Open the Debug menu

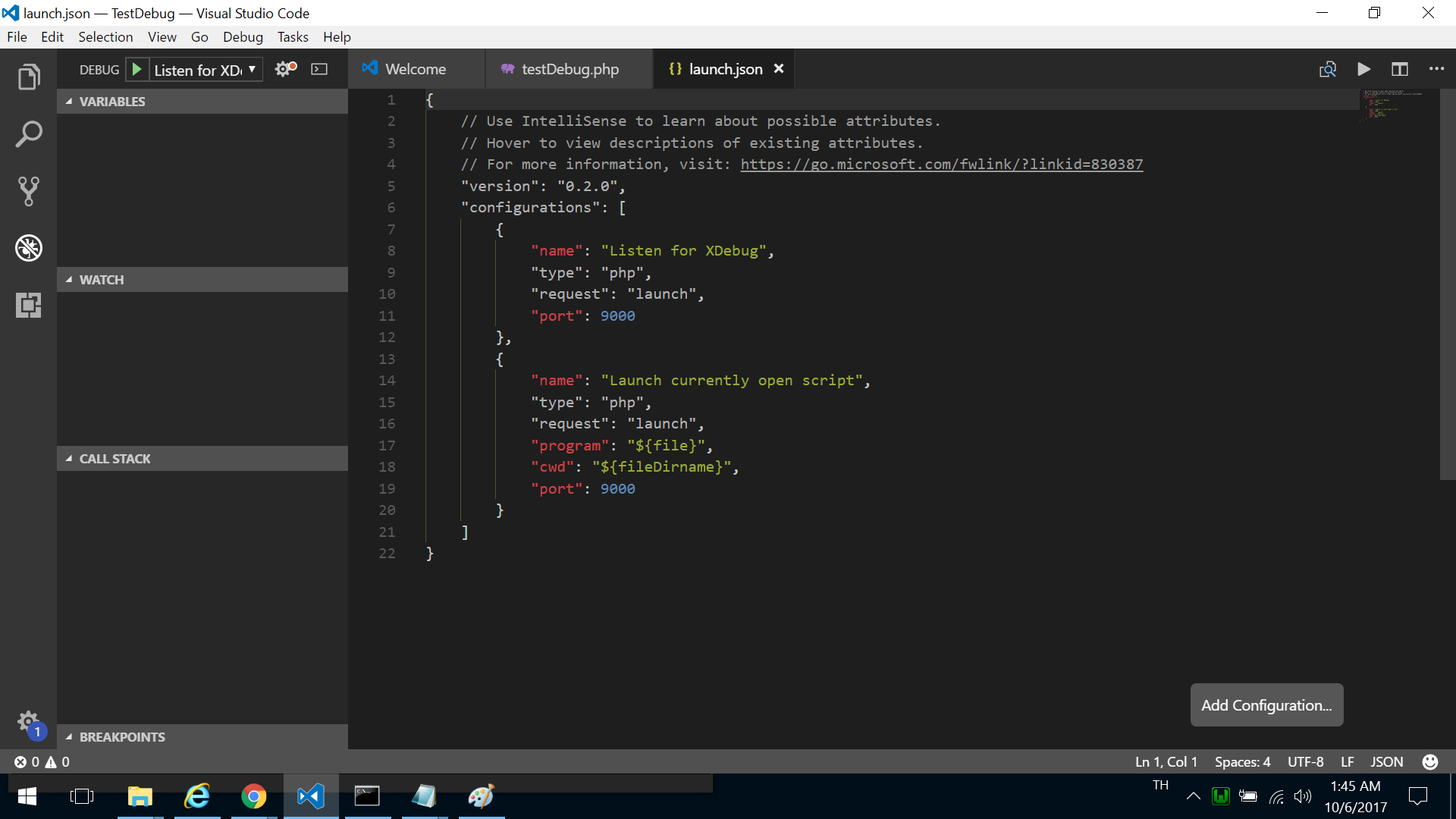pos(243,37)
